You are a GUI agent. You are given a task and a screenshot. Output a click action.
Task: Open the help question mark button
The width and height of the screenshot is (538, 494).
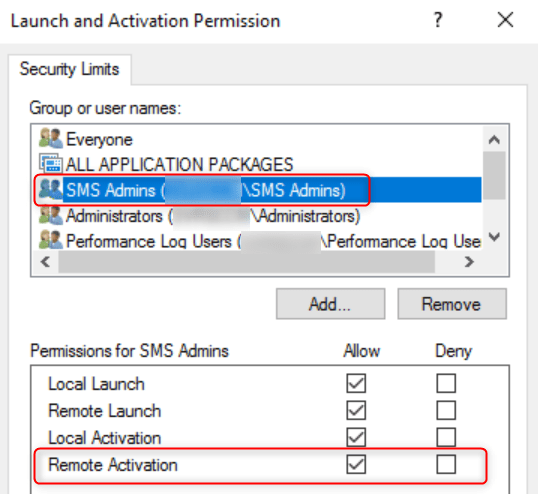(438, 20)
